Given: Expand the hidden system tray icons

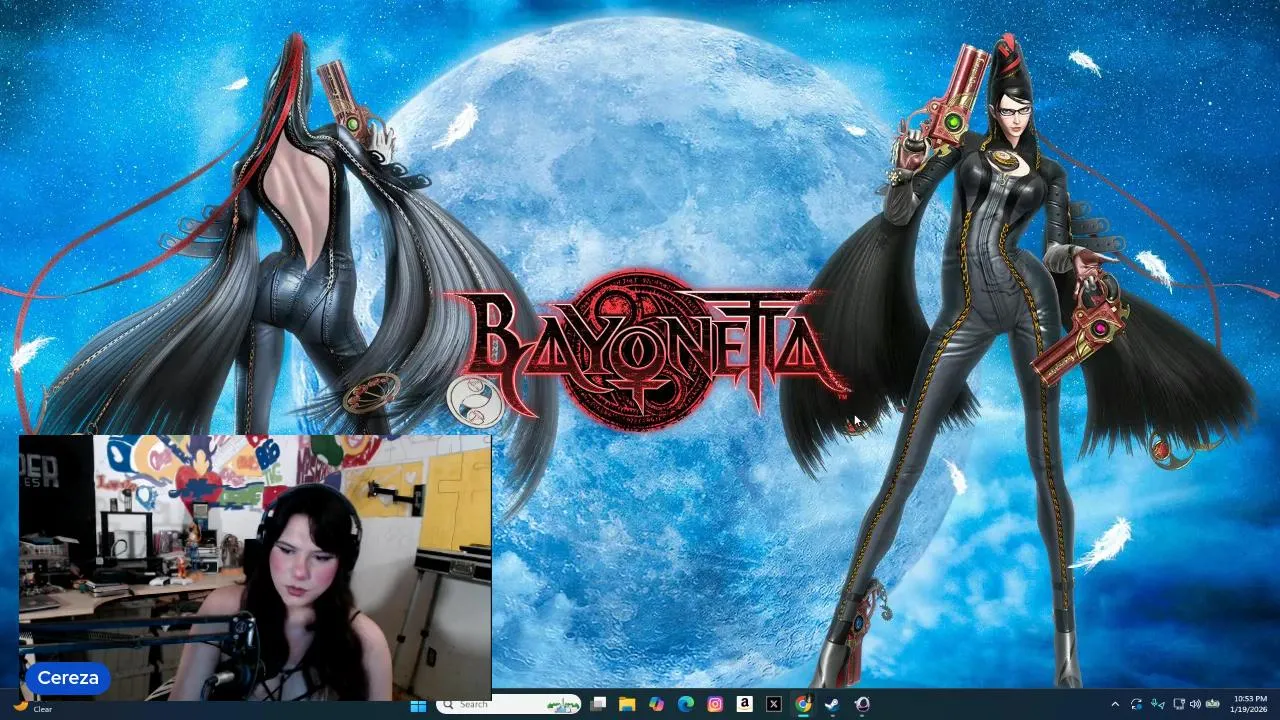Looking at the screenshot, I should click(1115, 704).
